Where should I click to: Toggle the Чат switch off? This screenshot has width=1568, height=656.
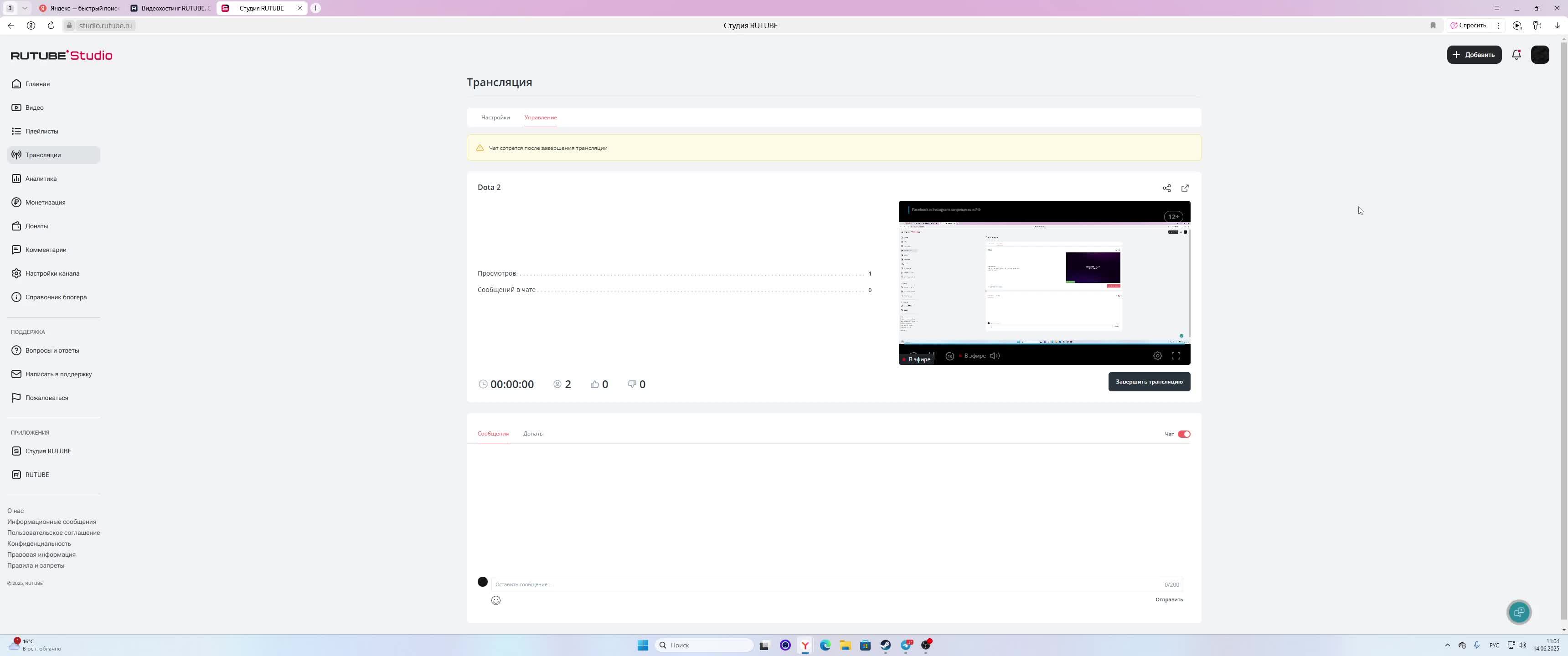(x=1184, y=435)
